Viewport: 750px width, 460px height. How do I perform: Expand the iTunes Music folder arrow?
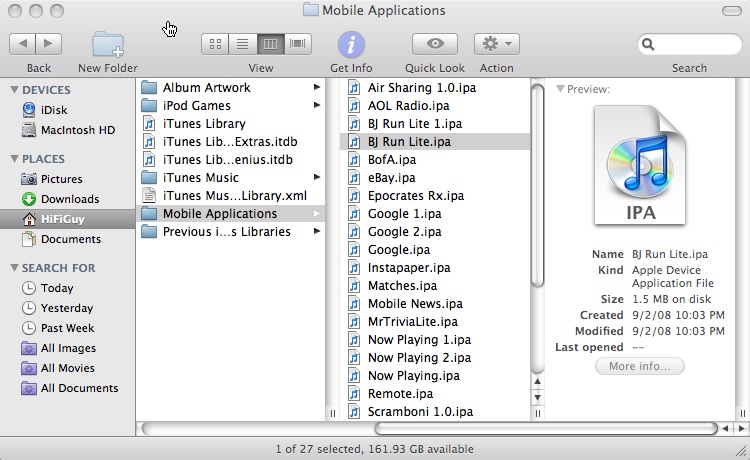[x=317, y=177]
